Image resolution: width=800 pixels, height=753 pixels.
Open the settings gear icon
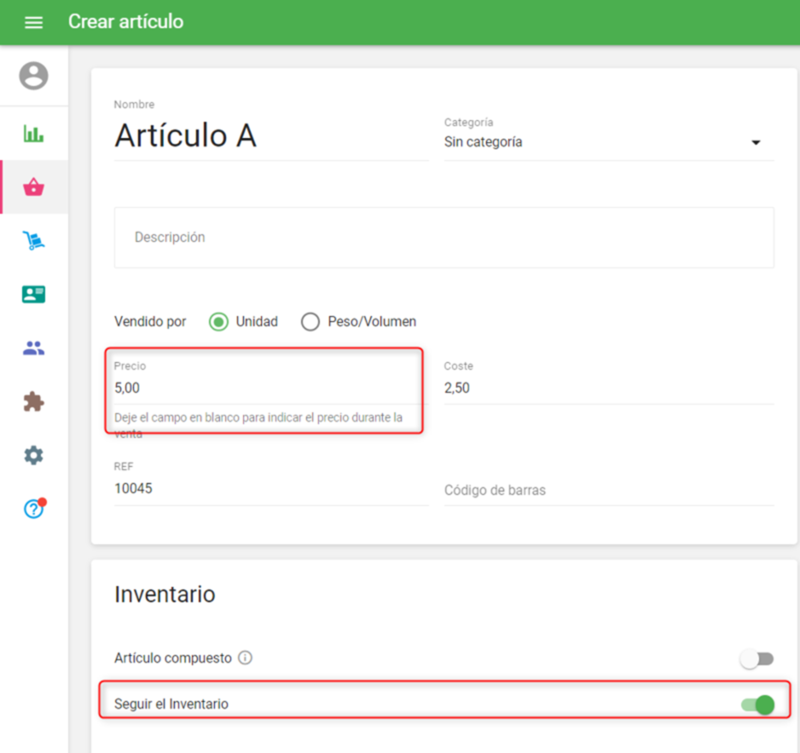click(x=33, y=456)
